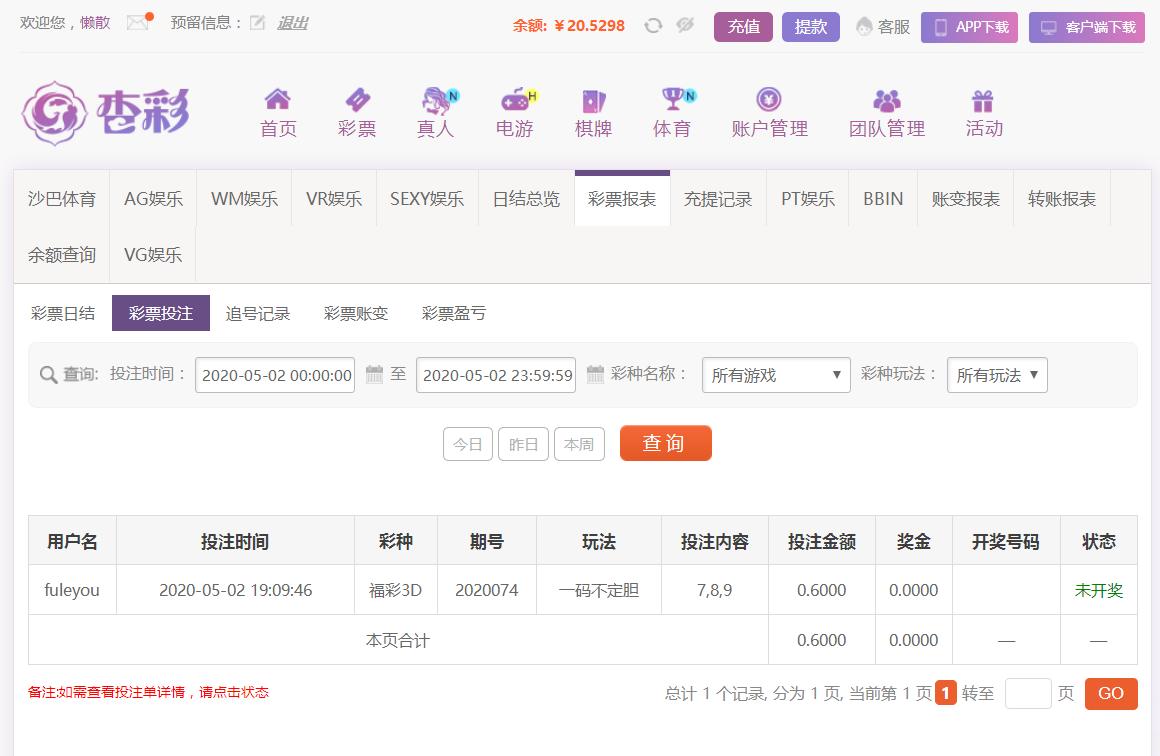1160x756 pixels.
Task: Open 体育 trophy icon
Action: pos(672,100)
